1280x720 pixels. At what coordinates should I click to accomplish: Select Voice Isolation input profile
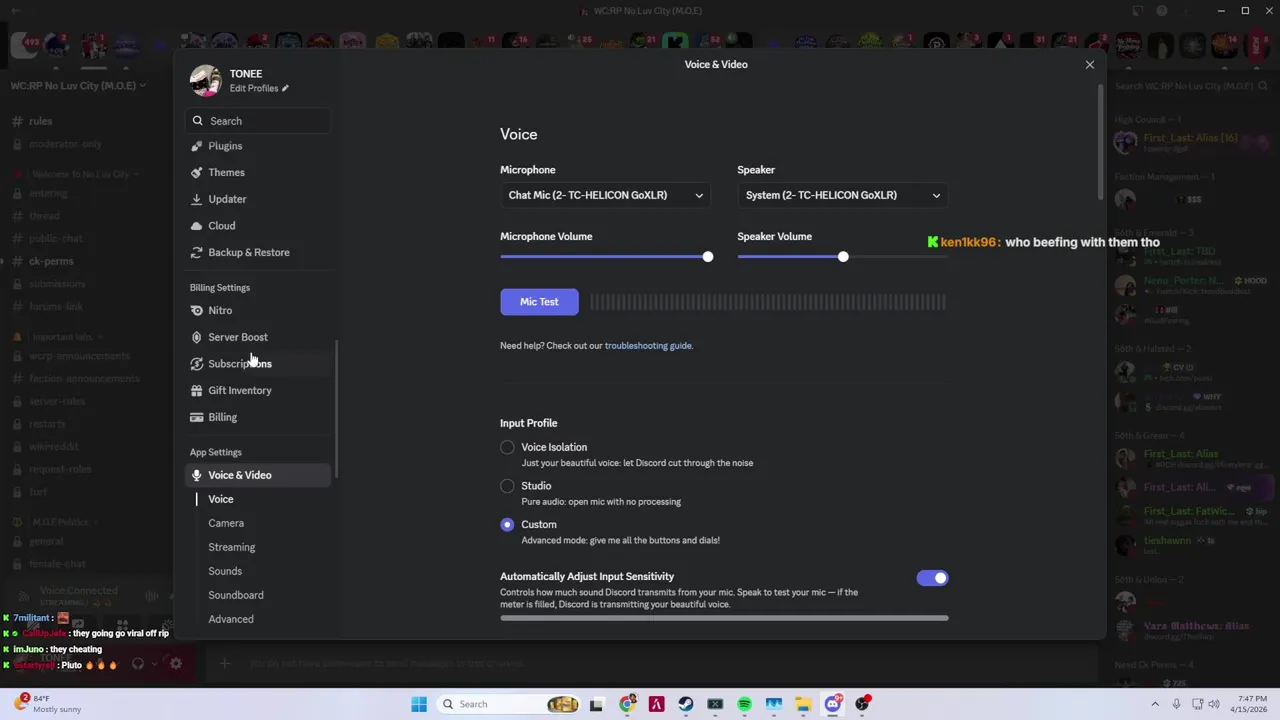(507, 447)
